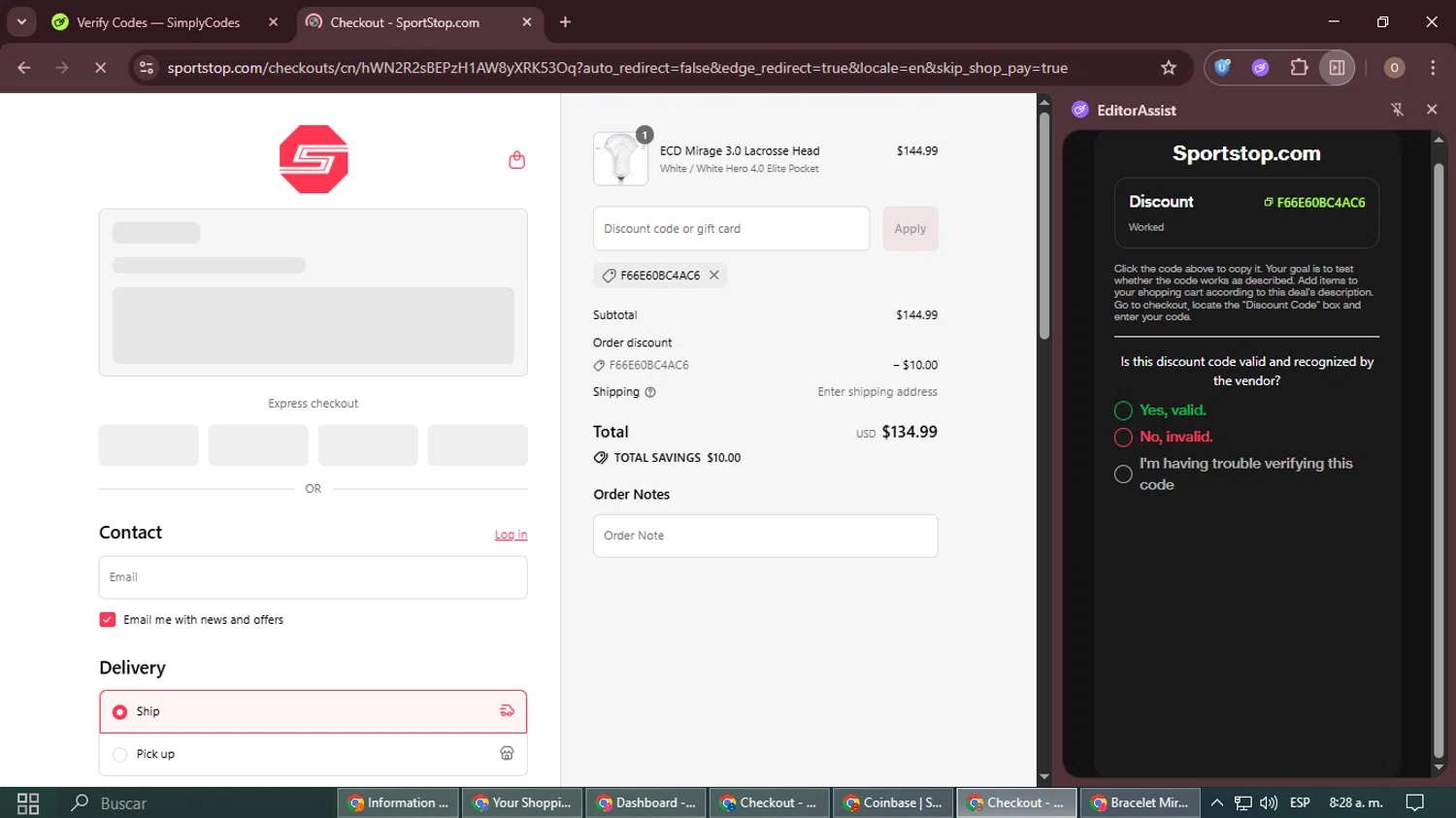
Task: Select the 'No, invalid.' radio option
Action: [x=1123, y=437]
